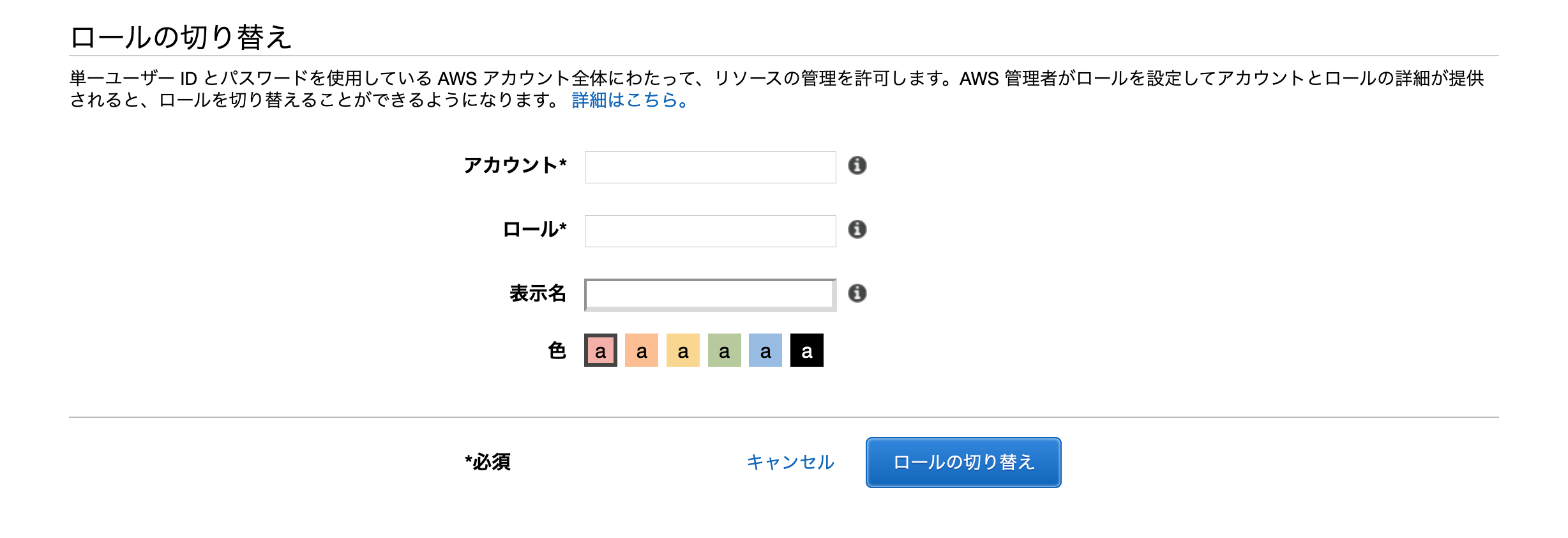Click the ロール info icon
The width and height of the screenshot is (1568, 538).
click(x=857, y=230)
